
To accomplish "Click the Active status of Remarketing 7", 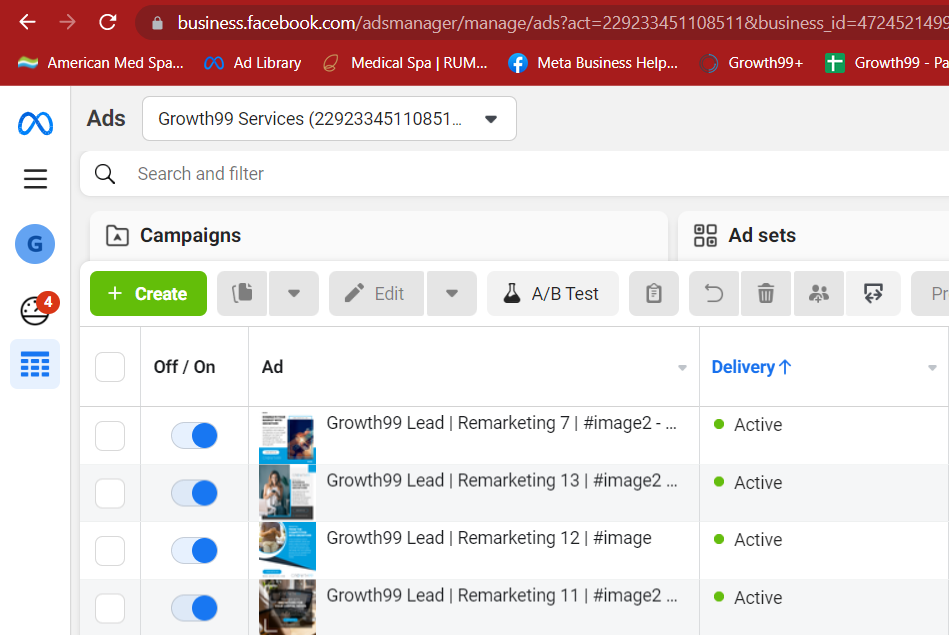I will click(748, 424).
